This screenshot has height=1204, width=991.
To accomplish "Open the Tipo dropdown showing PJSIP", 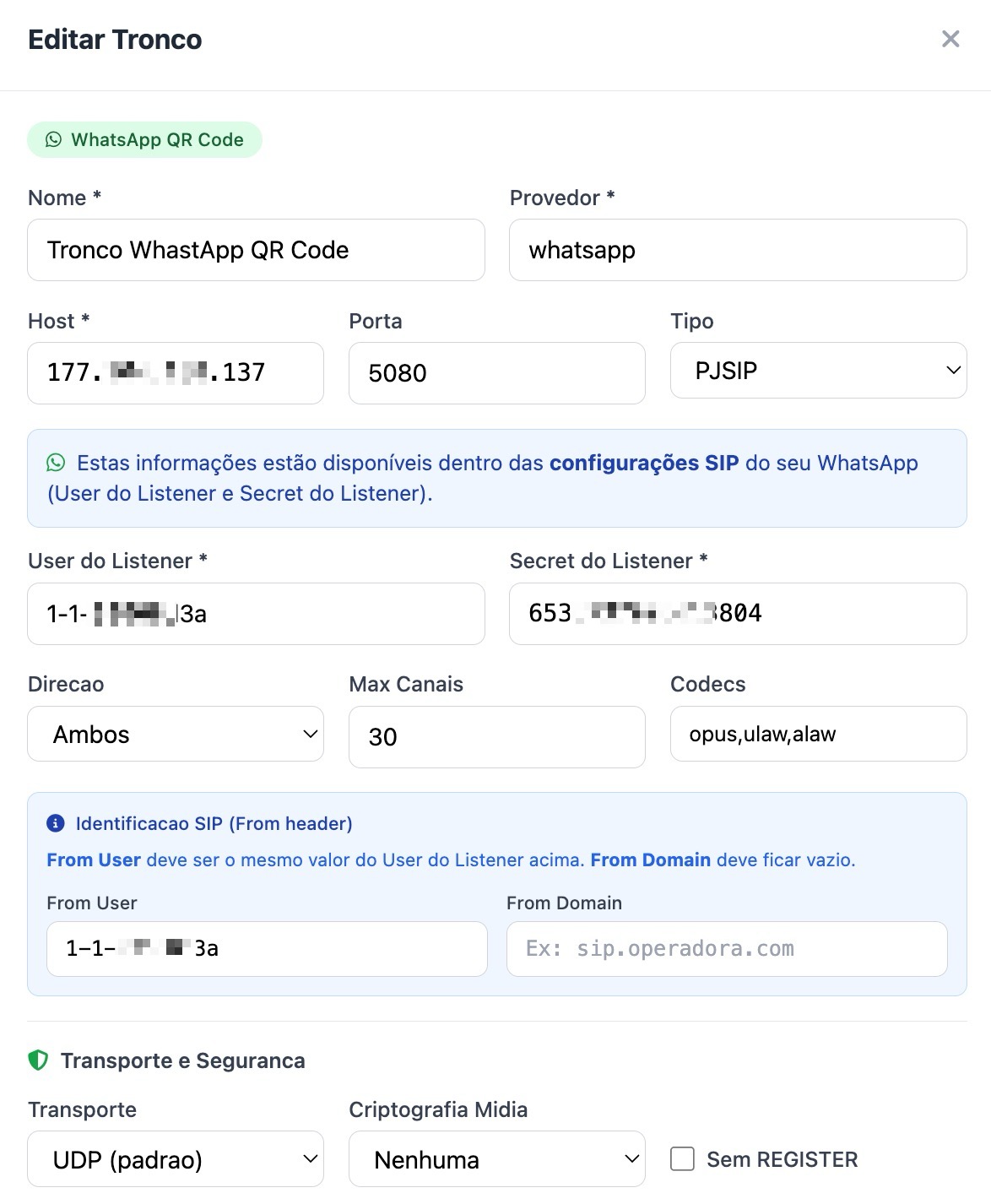I will pyautogui.click(x=818, y=370).
